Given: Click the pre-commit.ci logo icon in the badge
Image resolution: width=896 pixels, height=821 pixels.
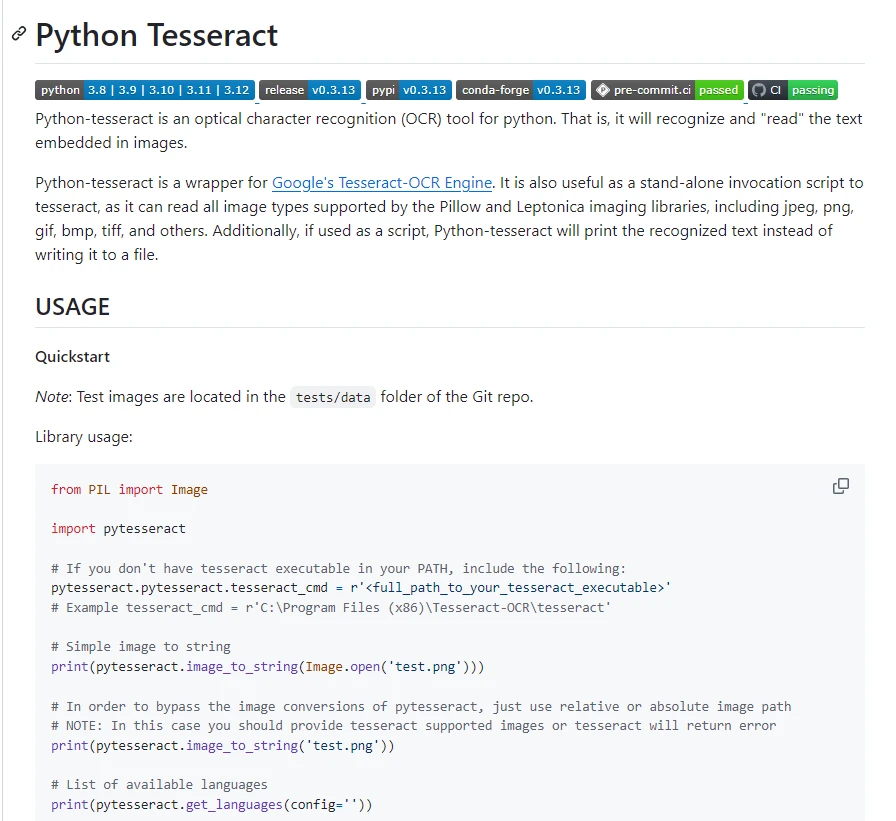Looking at the screenshot, I should click(x=602, y=90).
